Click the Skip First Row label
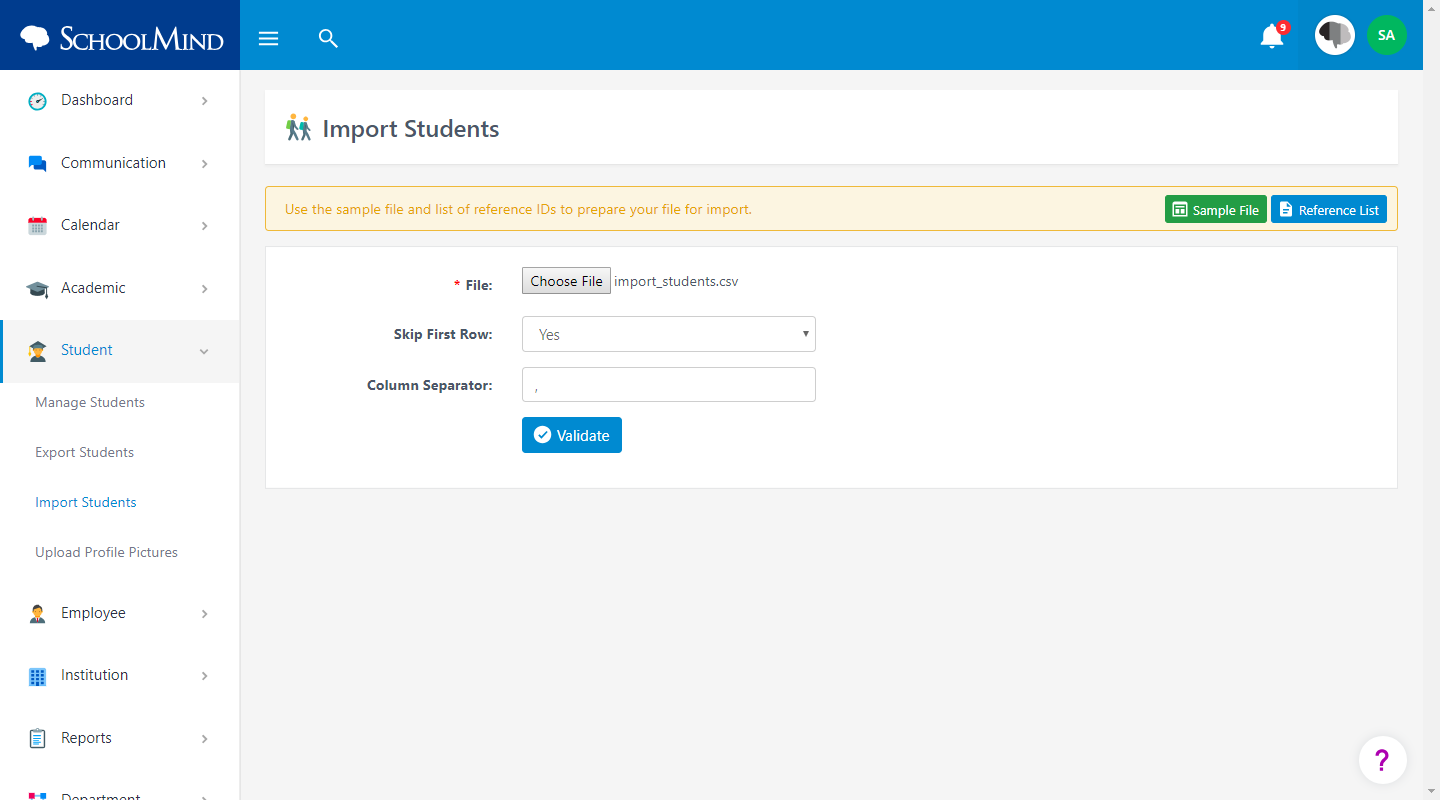 click(443, 334)
